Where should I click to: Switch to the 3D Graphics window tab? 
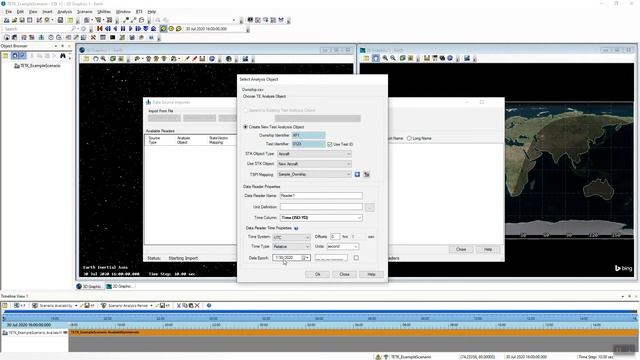click(x=89, y=287)
